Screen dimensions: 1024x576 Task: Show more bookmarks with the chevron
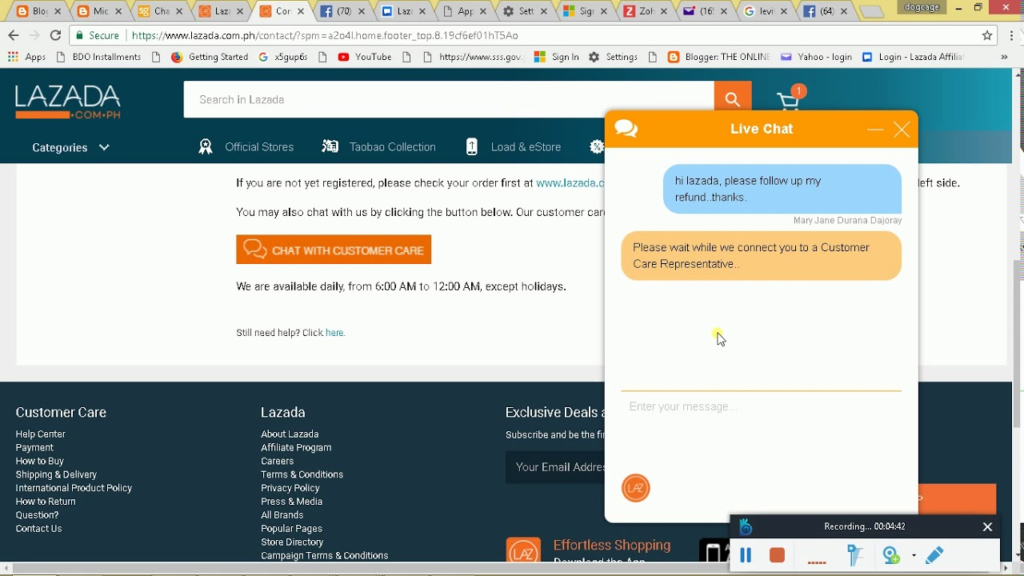(1004, 57)
